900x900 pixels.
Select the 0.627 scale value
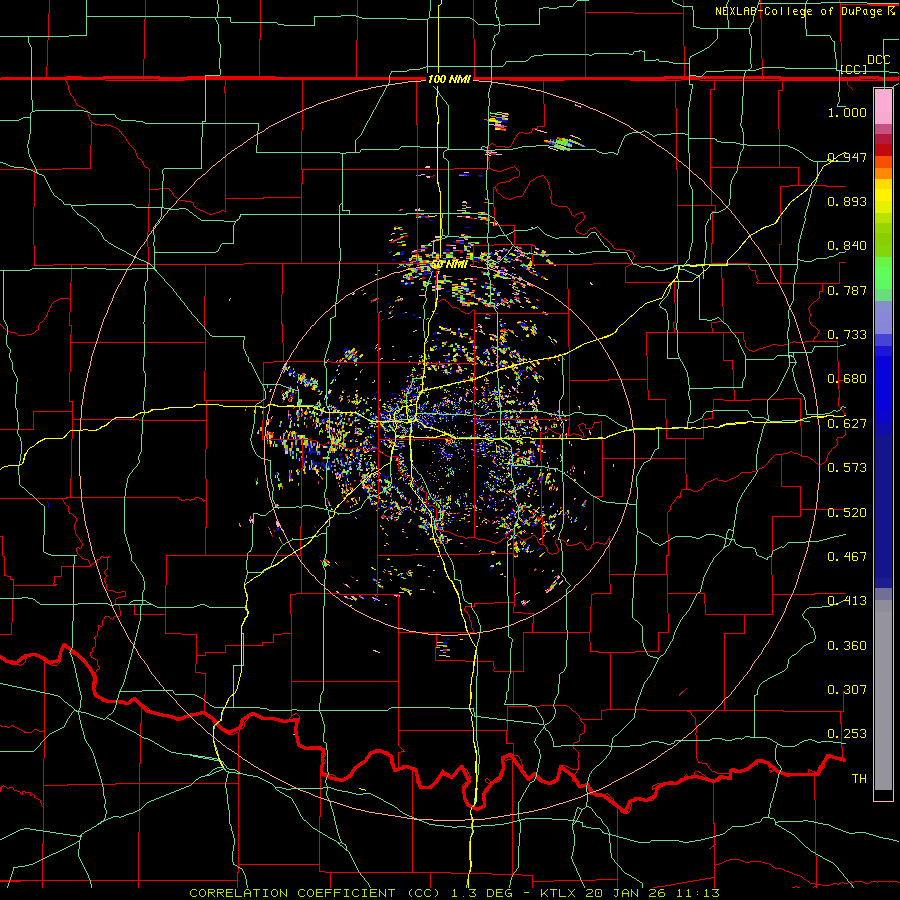click(847, 424)
